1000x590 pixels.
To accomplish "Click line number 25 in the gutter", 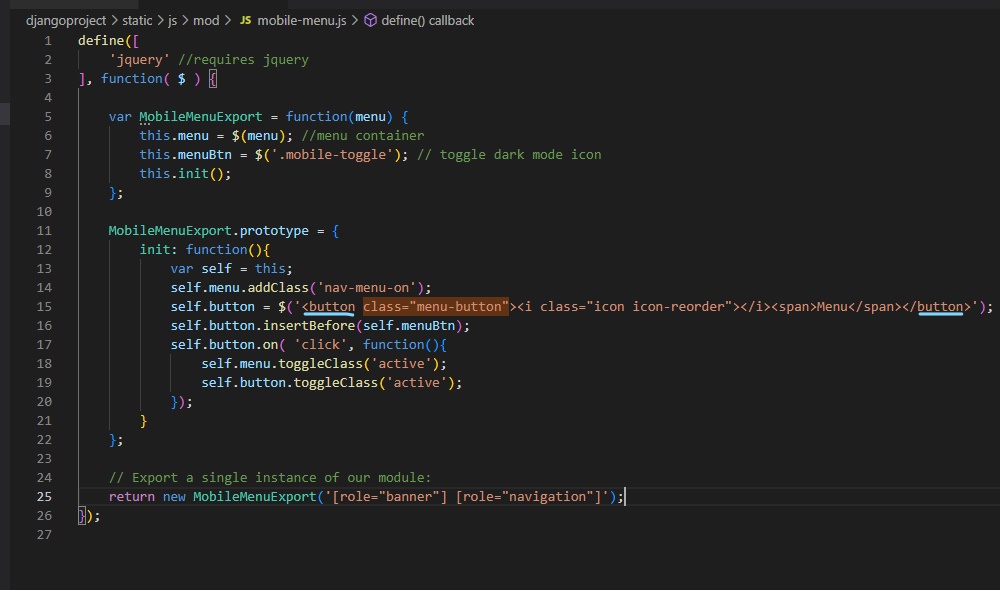I will tap(44, 496).
